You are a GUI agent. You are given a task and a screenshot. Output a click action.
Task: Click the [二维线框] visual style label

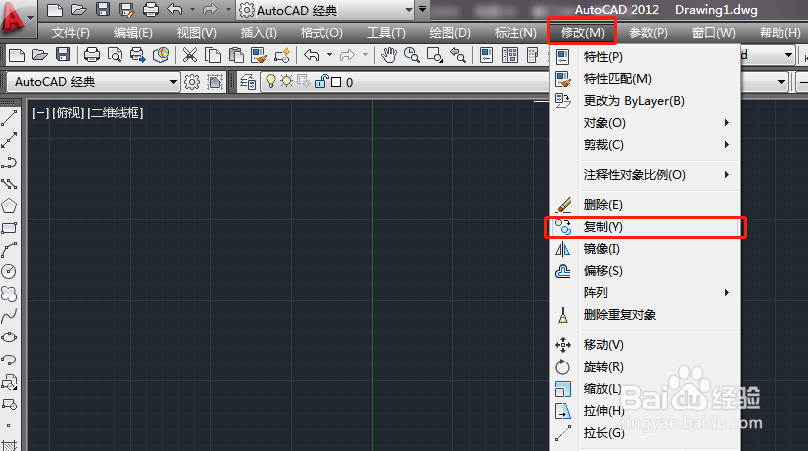[115, 112]
